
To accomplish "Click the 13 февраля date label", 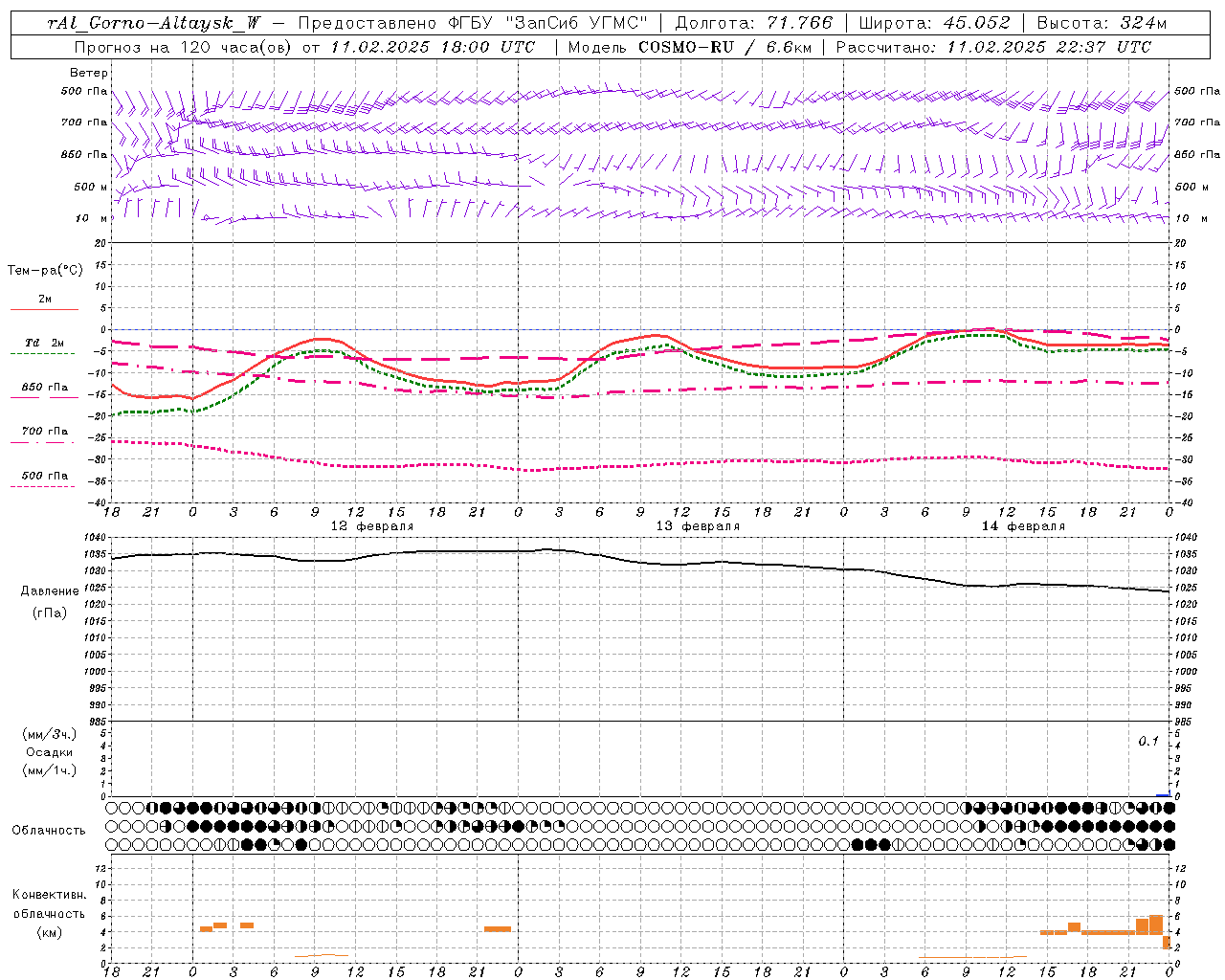I will click(698, 526).
